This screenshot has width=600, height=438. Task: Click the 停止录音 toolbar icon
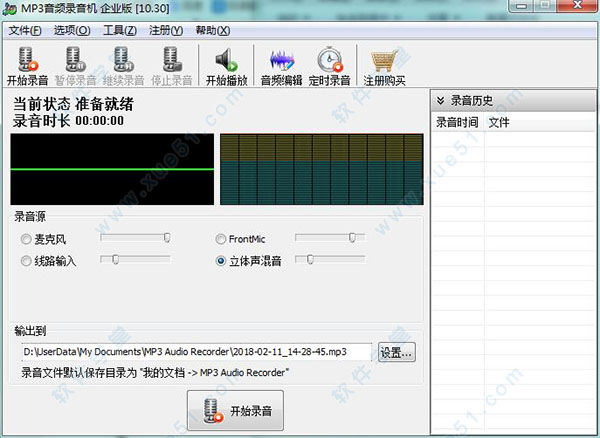172,59
